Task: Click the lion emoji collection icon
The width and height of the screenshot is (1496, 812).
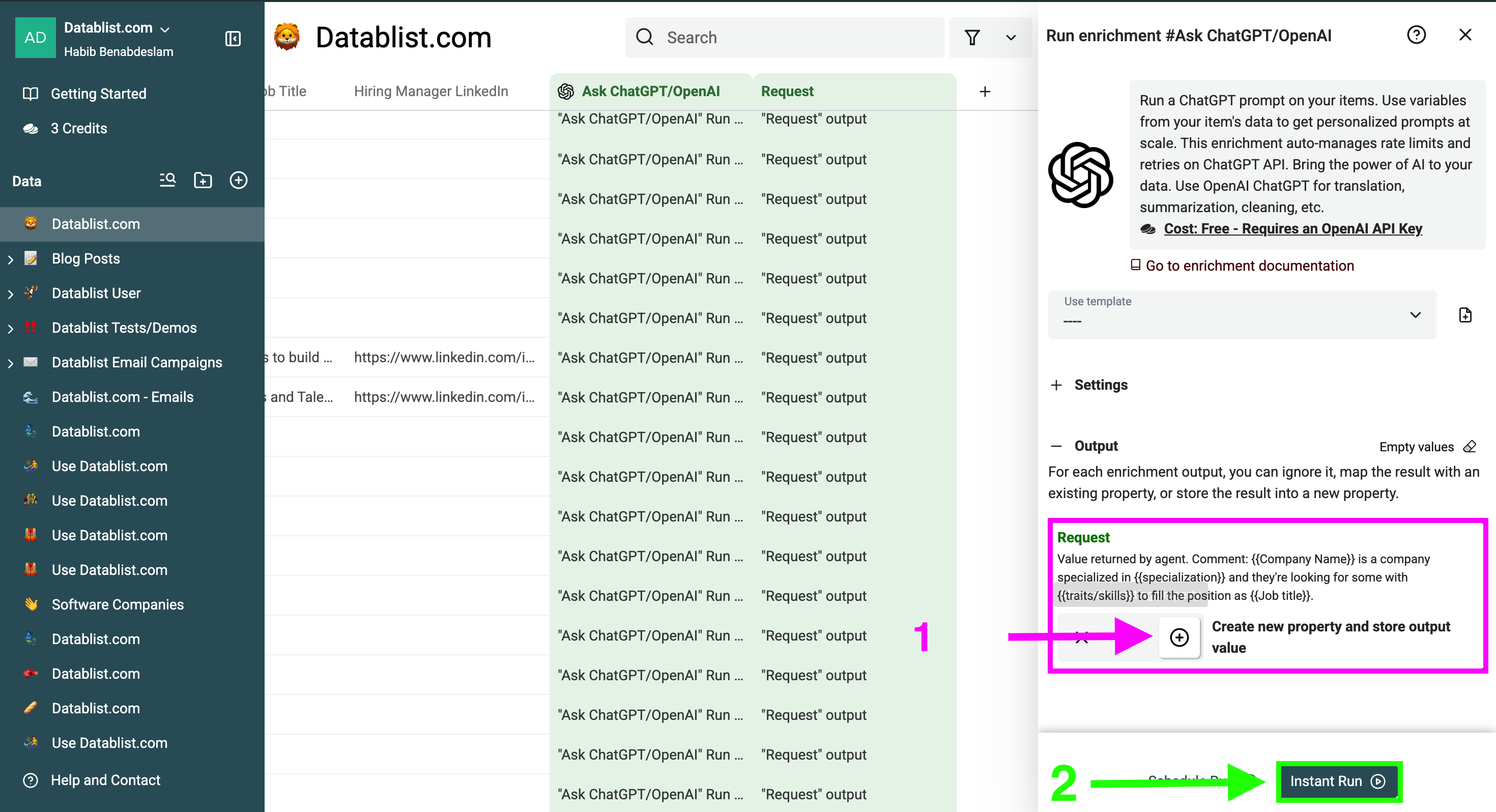Action: [287, 37]
